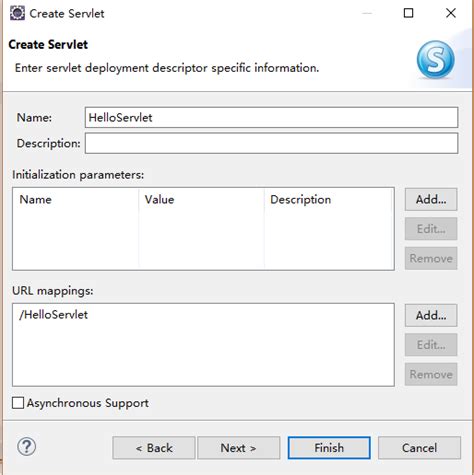Click Remove for initialization parameters
Image resolution: width=474 pixels, height=475 pixels.
(431, 258)
